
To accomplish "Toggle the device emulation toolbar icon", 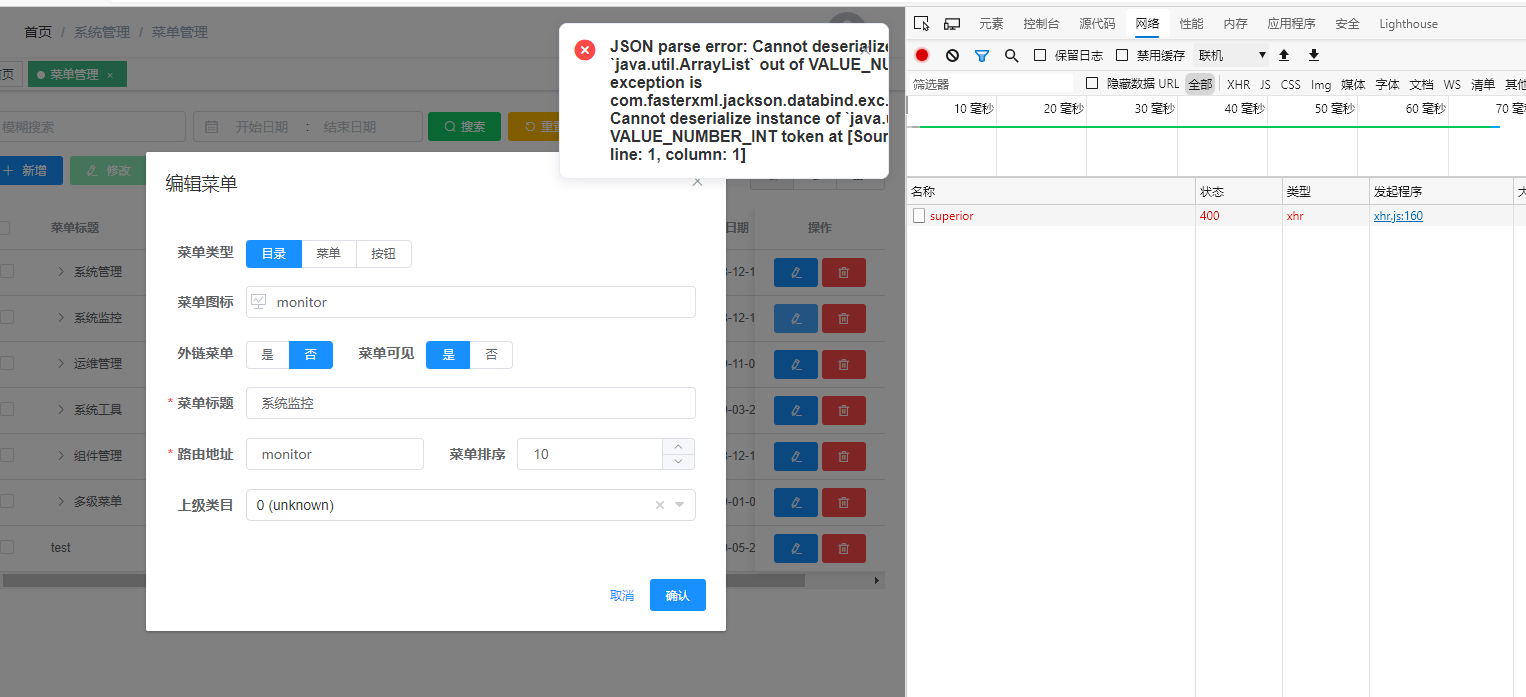I will pos(952,23).
